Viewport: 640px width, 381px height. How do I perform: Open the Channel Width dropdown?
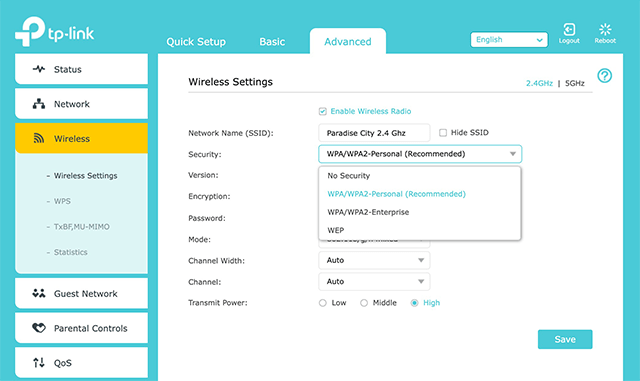click(374, 260)
